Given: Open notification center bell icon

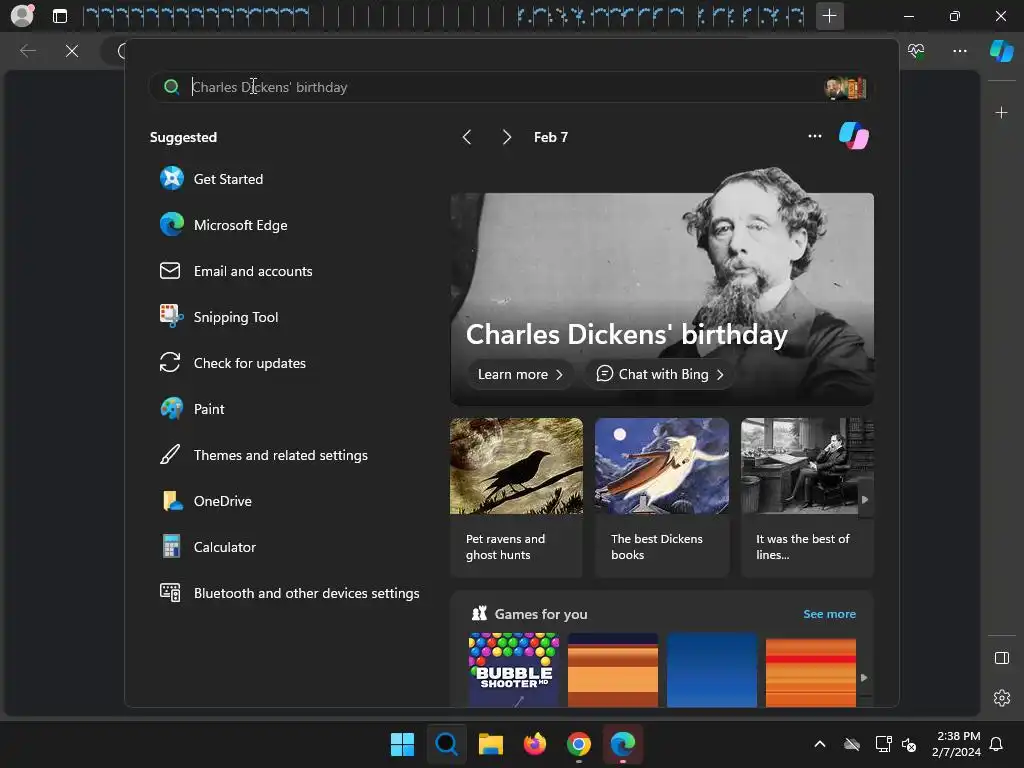Looking at the screenshot, I should pos(996,744).
